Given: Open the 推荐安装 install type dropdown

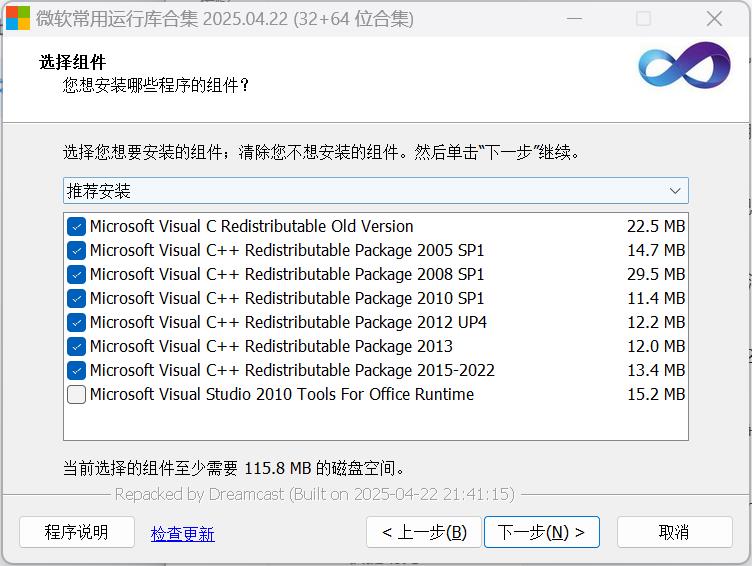Looking at the screenshot, I should pos(375,190).
